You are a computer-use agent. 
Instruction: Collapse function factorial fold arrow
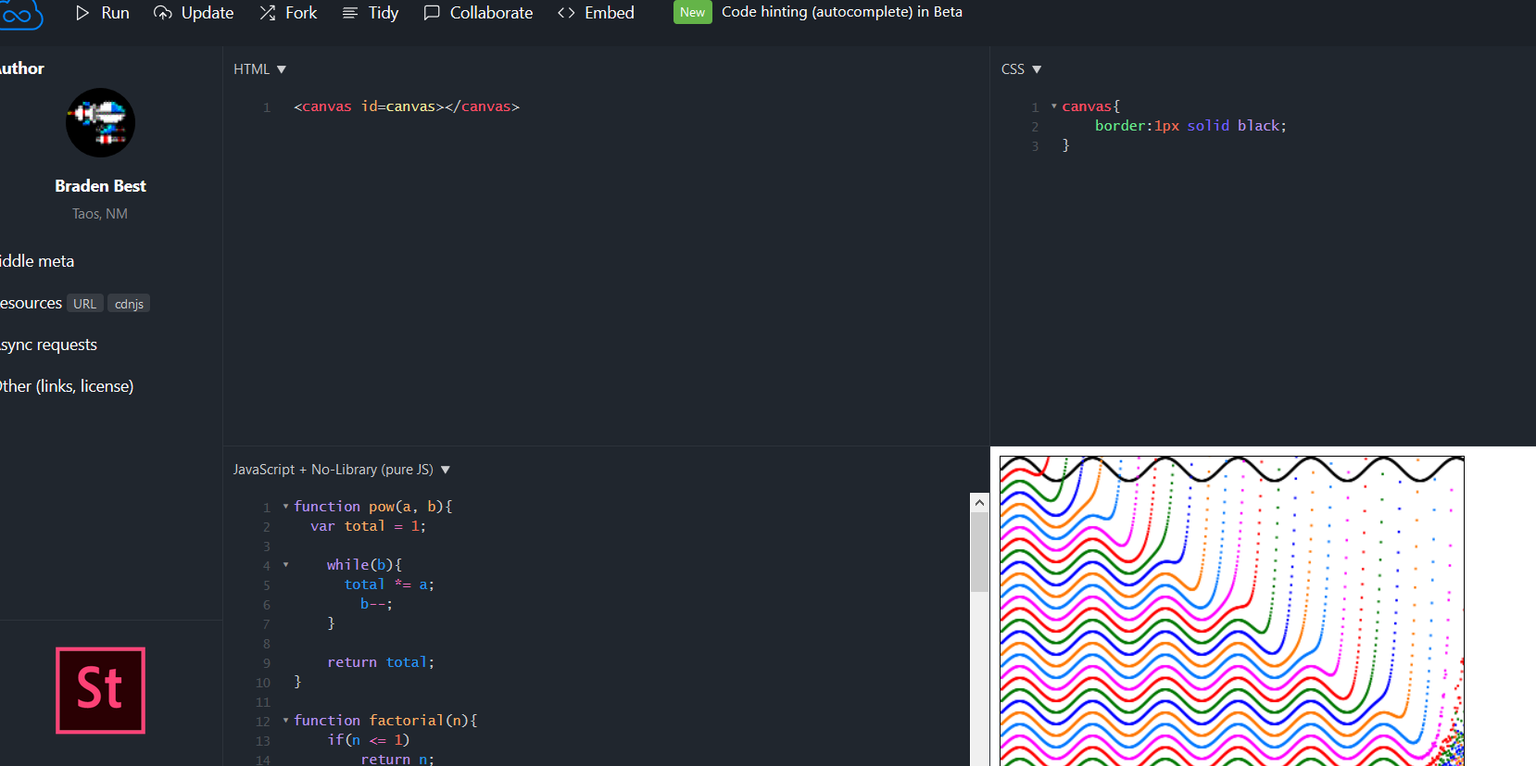[x=285, y=720]
